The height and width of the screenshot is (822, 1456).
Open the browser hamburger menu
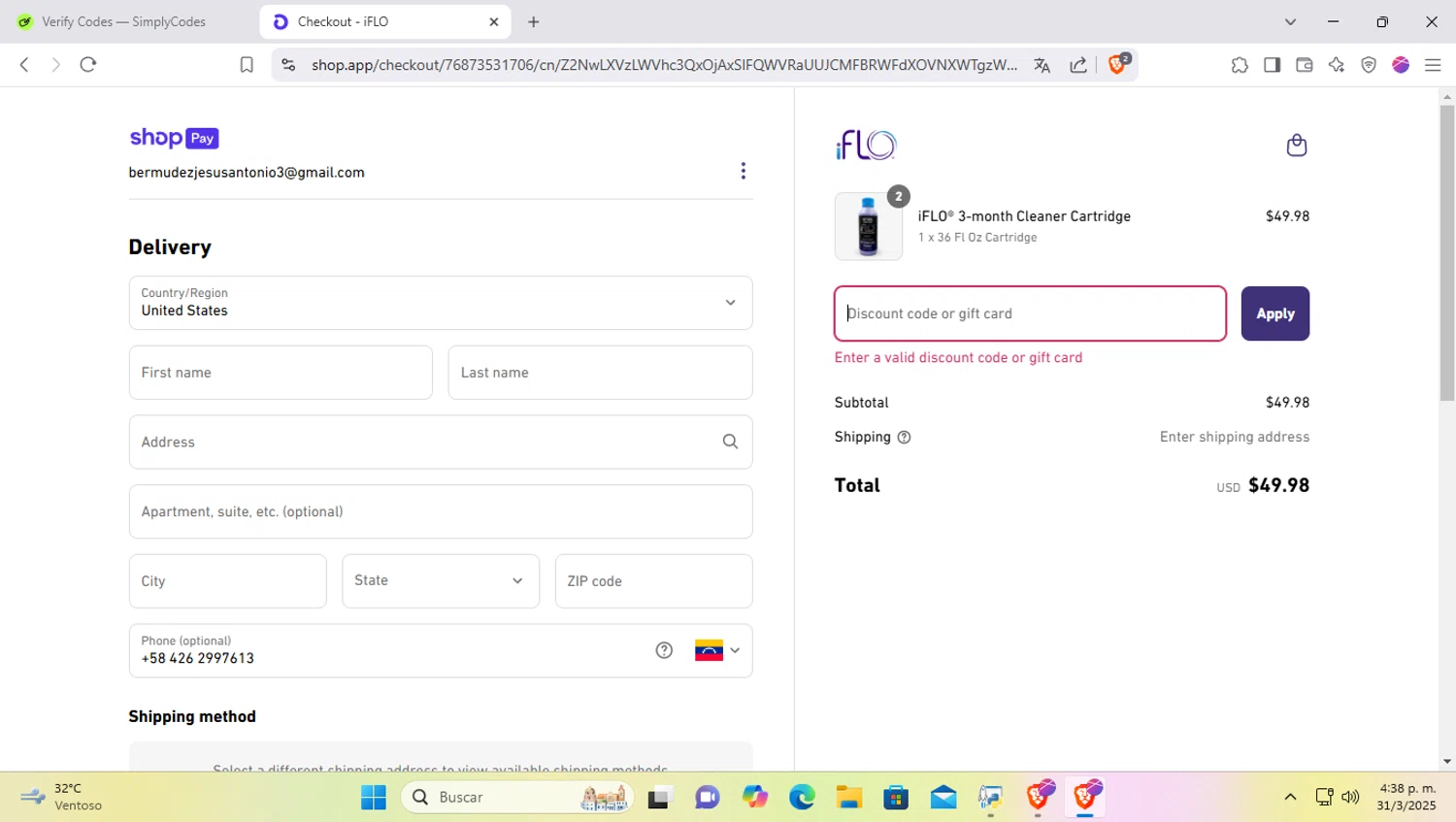coord(1433,65)
